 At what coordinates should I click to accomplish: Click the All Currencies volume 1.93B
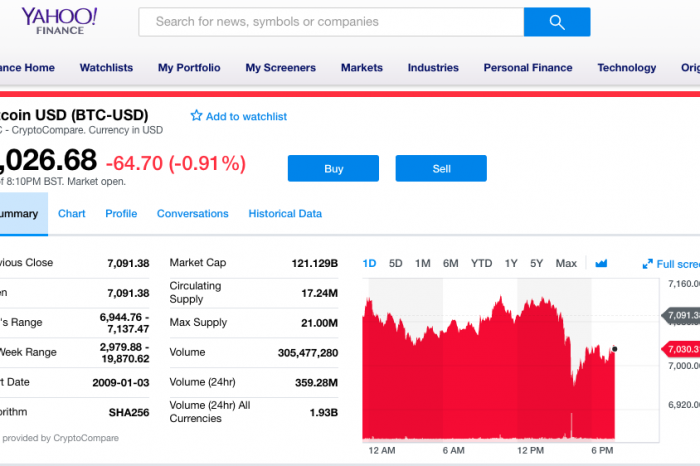coord(324,412)
